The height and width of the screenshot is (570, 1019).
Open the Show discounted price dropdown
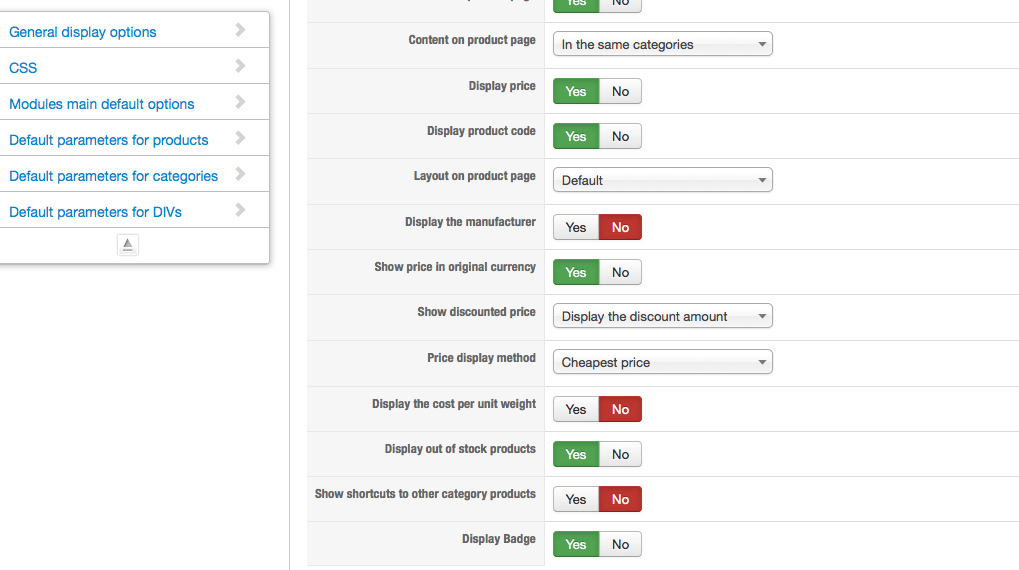(x=662, y=316)
